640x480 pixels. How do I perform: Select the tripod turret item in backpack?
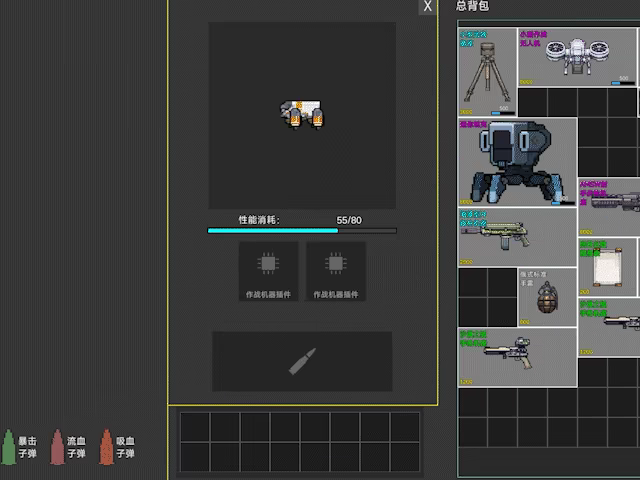pyautogui.click(x=487, y=72)
